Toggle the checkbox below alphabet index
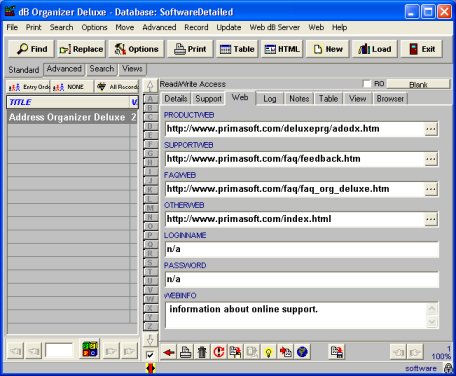Viewport: 456px width, 376px height. tap(150, 355)
